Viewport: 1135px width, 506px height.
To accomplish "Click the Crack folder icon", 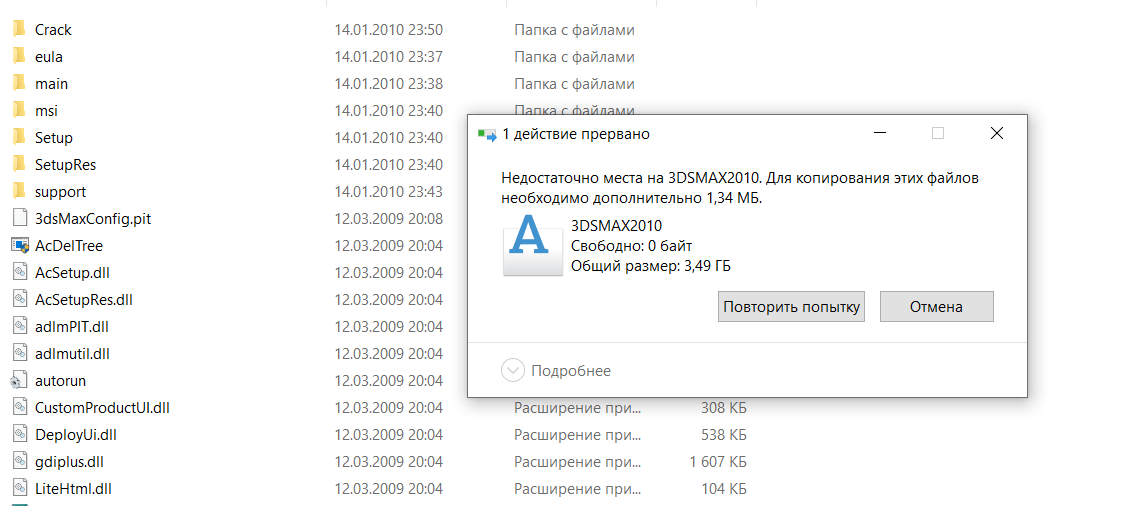I will (18, 30).
